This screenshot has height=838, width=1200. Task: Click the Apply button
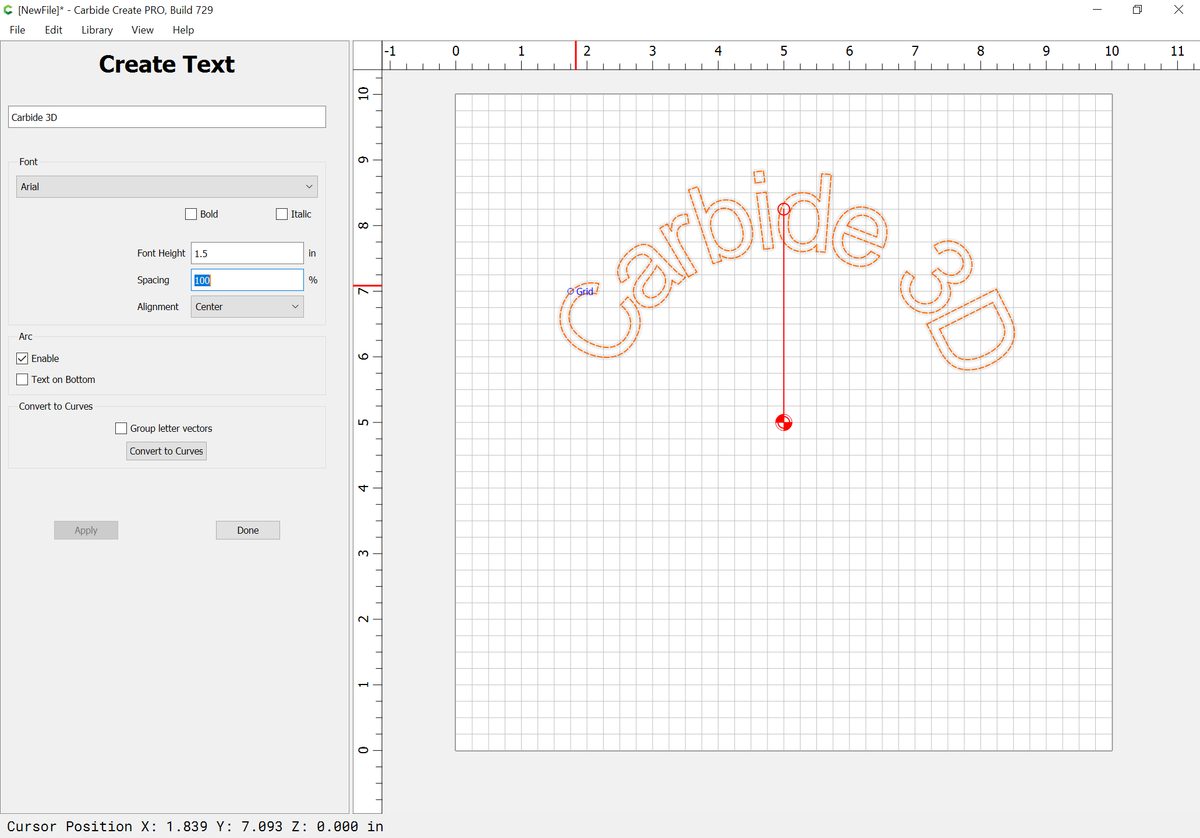85,530
